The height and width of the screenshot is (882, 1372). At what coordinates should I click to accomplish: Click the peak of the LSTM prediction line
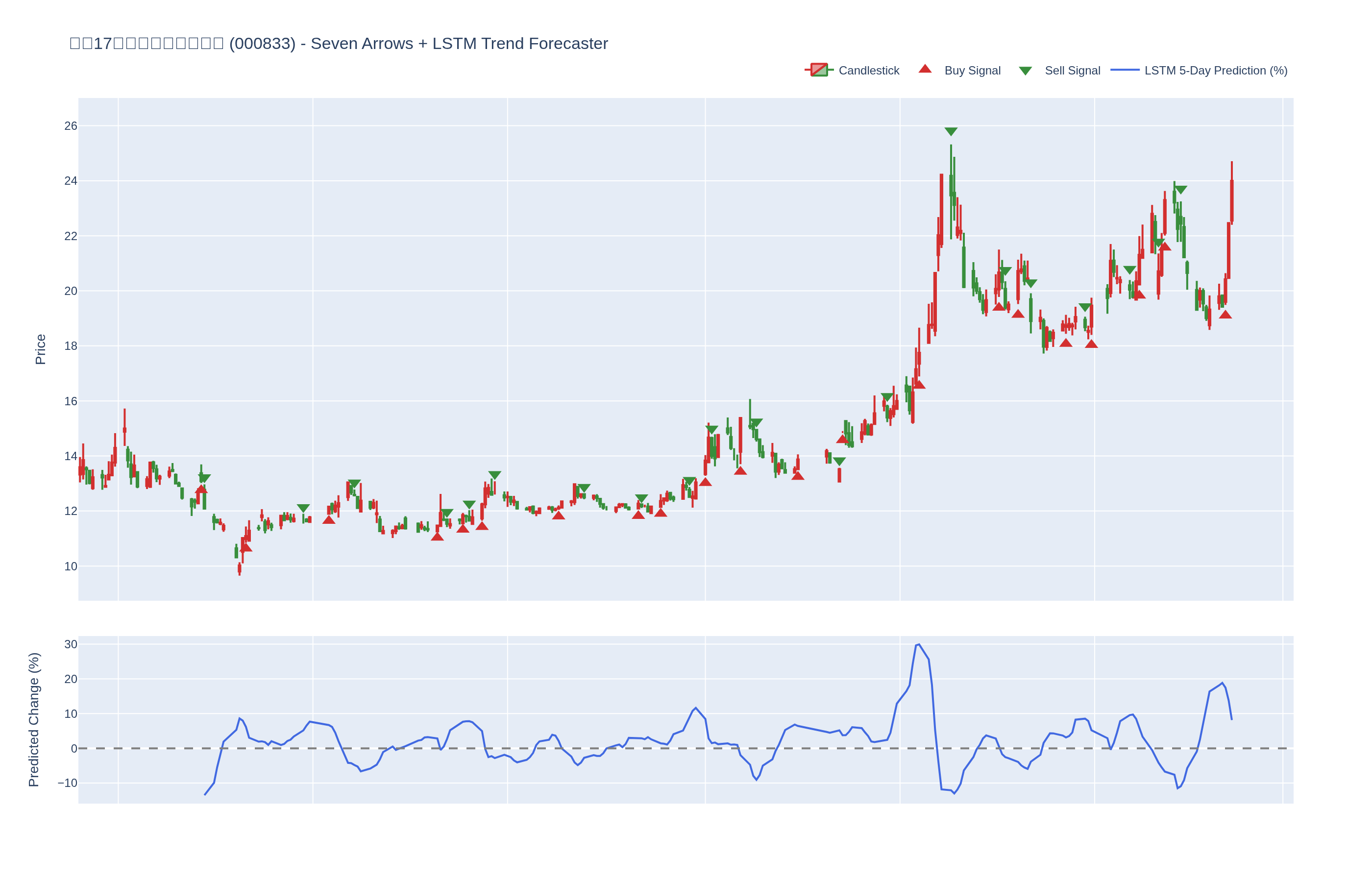(918, 644)
